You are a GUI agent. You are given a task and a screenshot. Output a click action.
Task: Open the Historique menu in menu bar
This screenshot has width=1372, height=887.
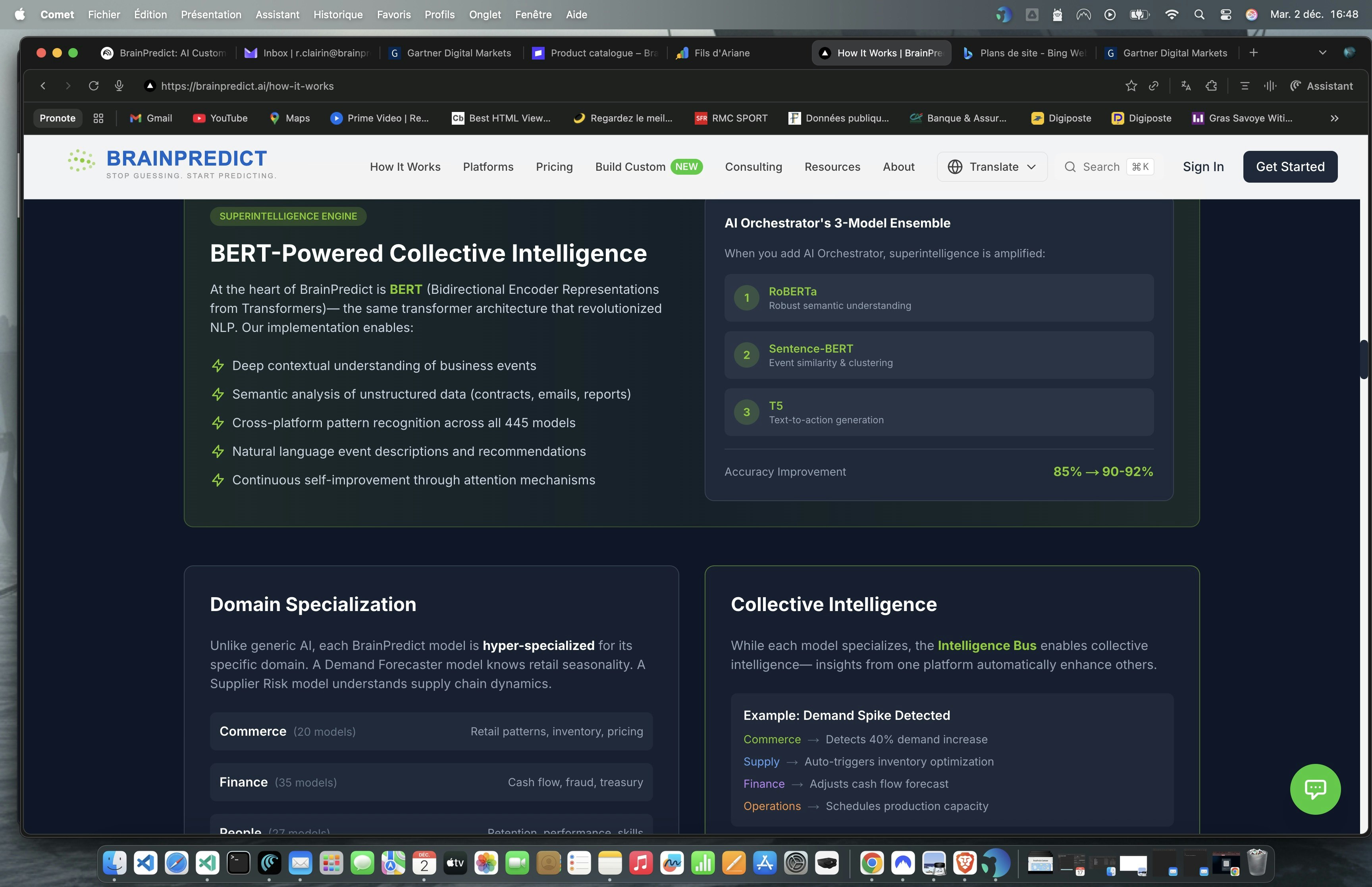338,14
